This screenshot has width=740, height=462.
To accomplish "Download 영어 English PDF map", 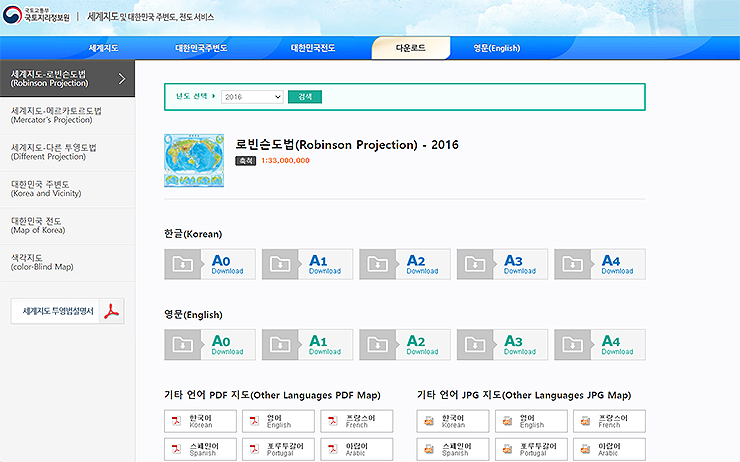I will point(278,421).
